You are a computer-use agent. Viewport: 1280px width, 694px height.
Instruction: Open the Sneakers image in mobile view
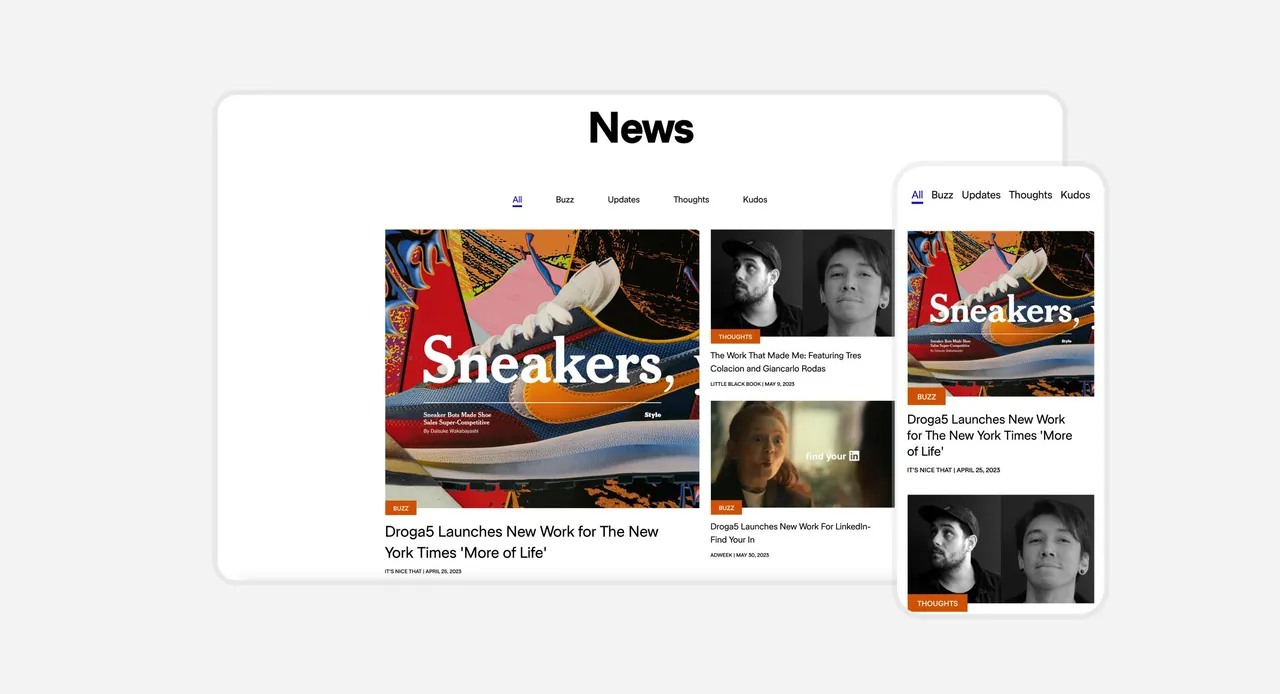[x=1000, y=314]
